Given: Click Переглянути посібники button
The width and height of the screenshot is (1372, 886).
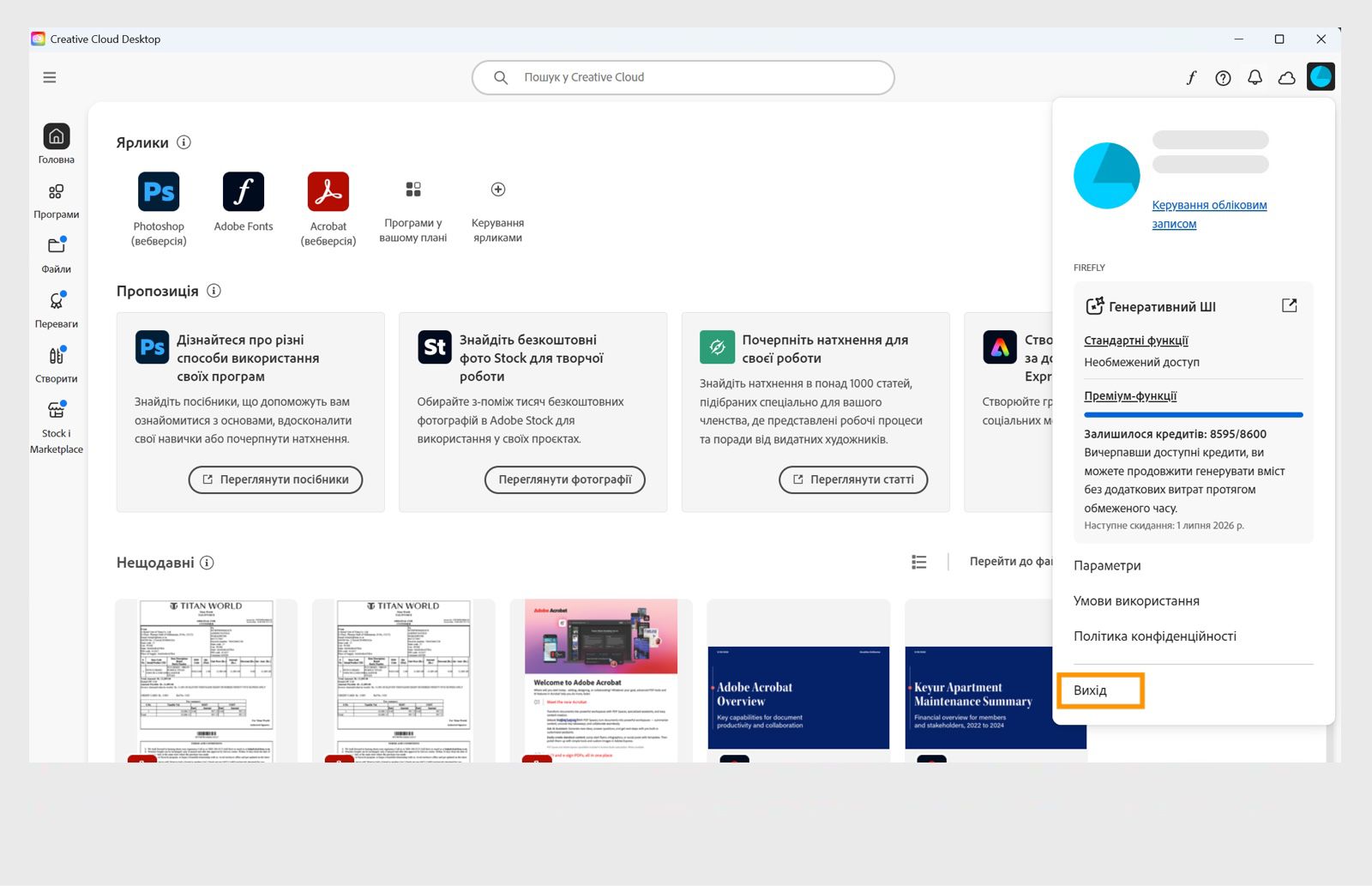Looking at the screenshot, I should [275, 479].
